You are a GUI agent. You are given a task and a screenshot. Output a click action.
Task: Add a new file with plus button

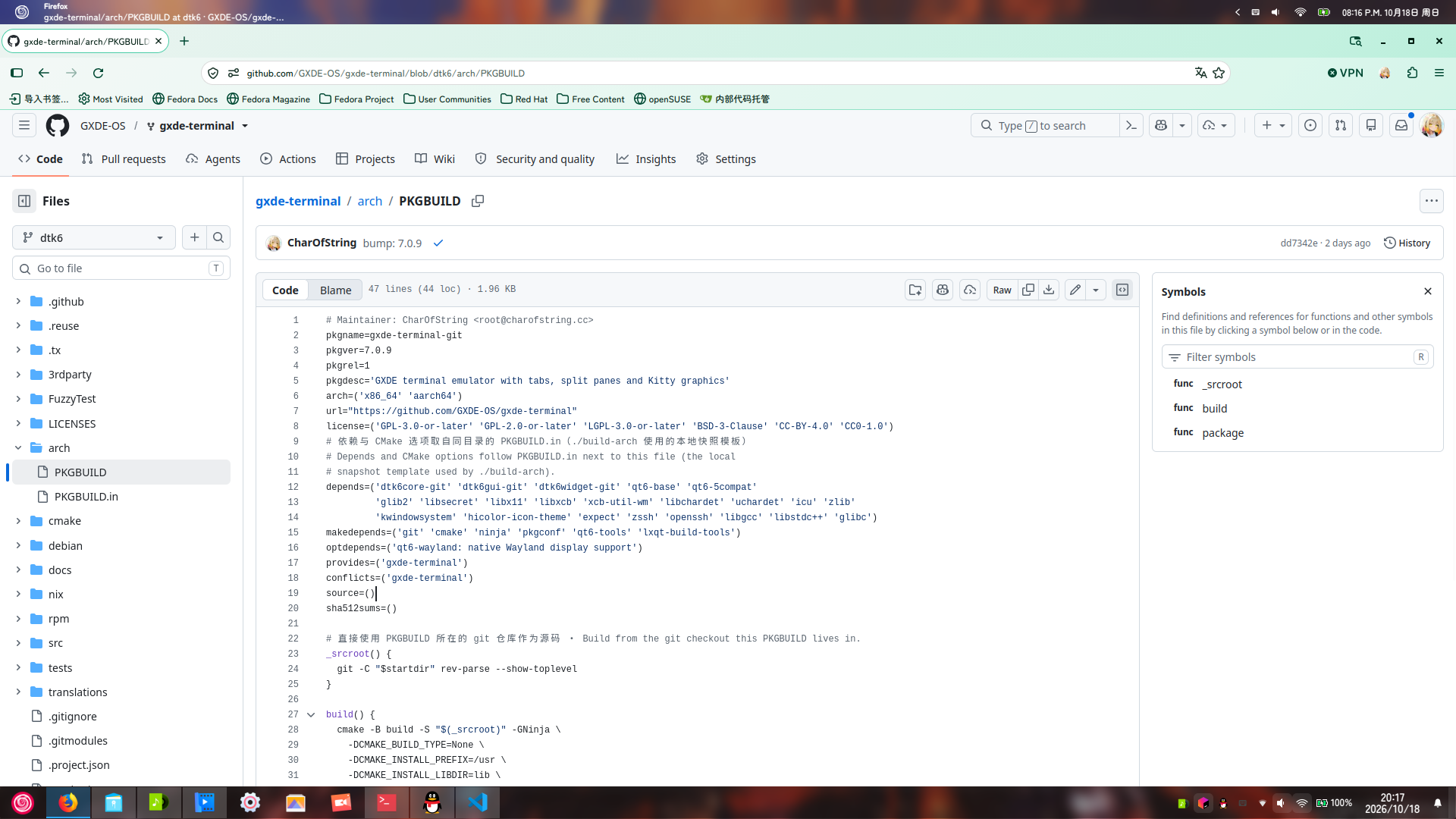[195, 237]
